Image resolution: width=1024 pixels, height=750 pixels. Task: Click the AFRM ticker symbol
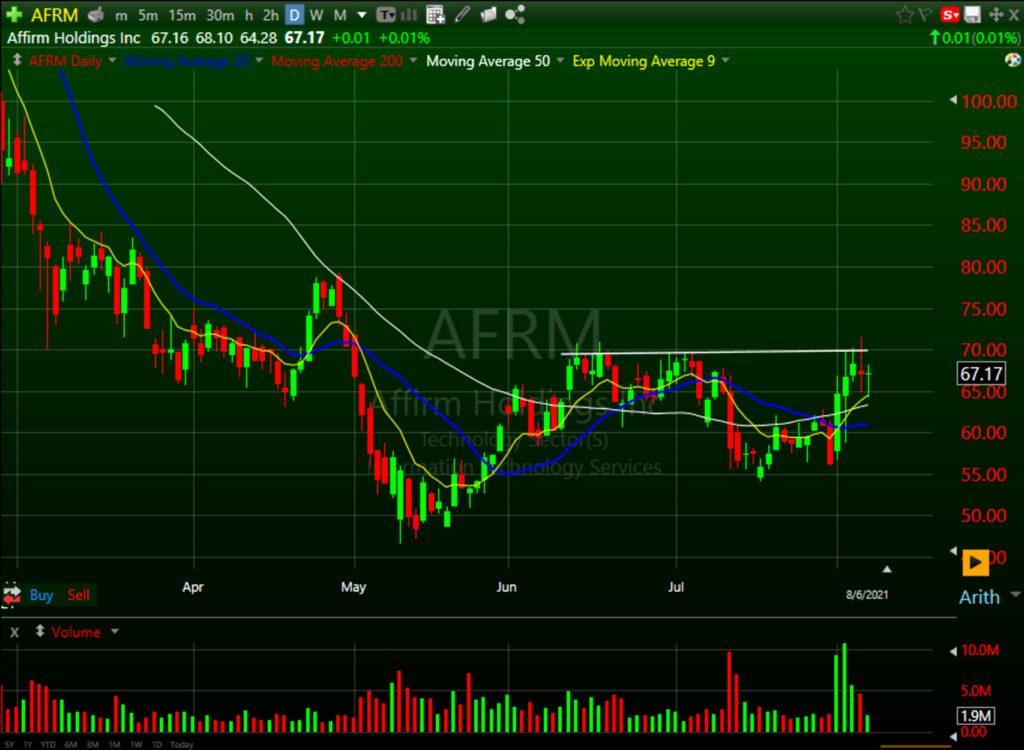(55, 14)
